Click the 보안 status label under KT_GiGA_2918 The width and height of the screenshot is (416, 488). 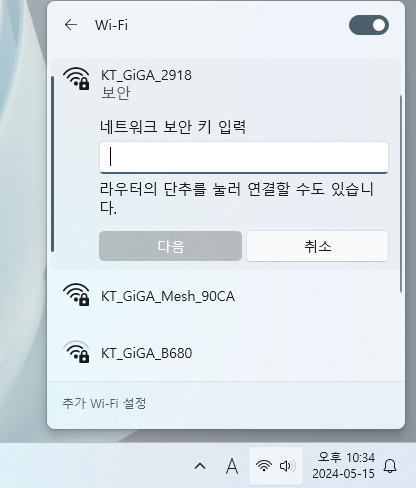pyautogui.click(x=116, y=93)
